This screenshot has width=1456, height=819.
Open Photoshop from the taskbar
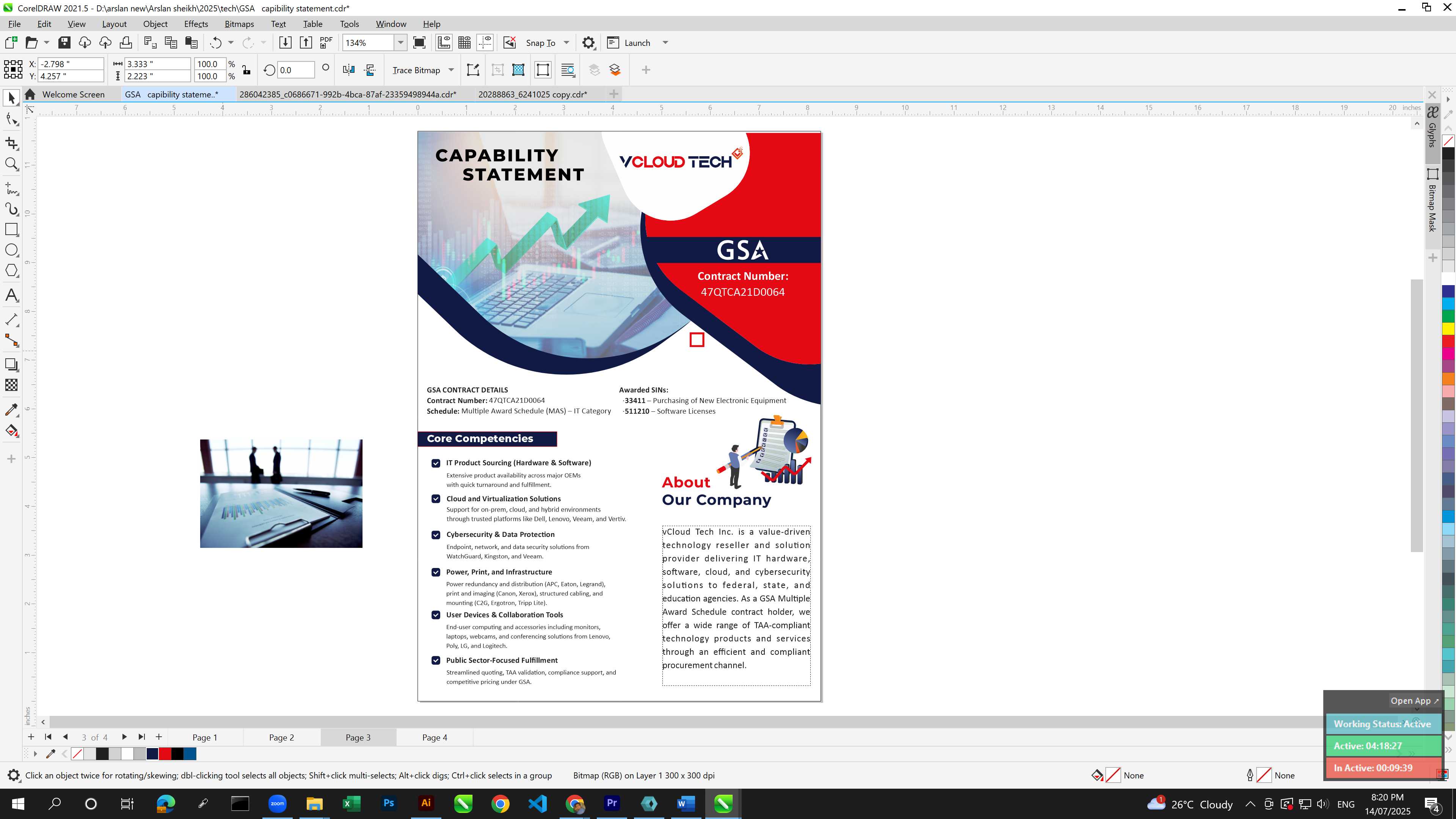pyautogui.click(x=388, y=803)
